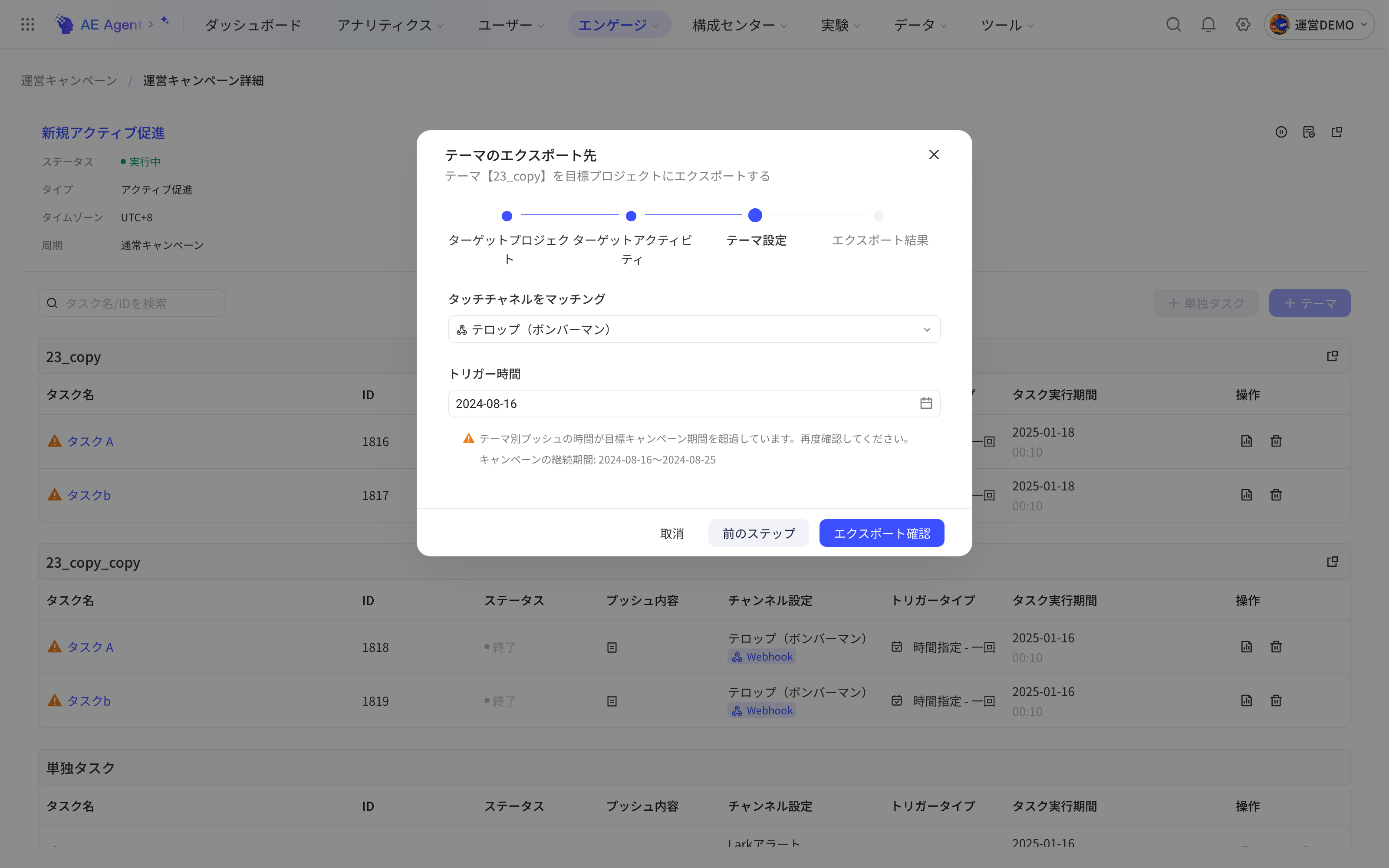This screenshot has height=868, width=1389.
Task: Open notifications bell icon
Action: point(1208,24)
